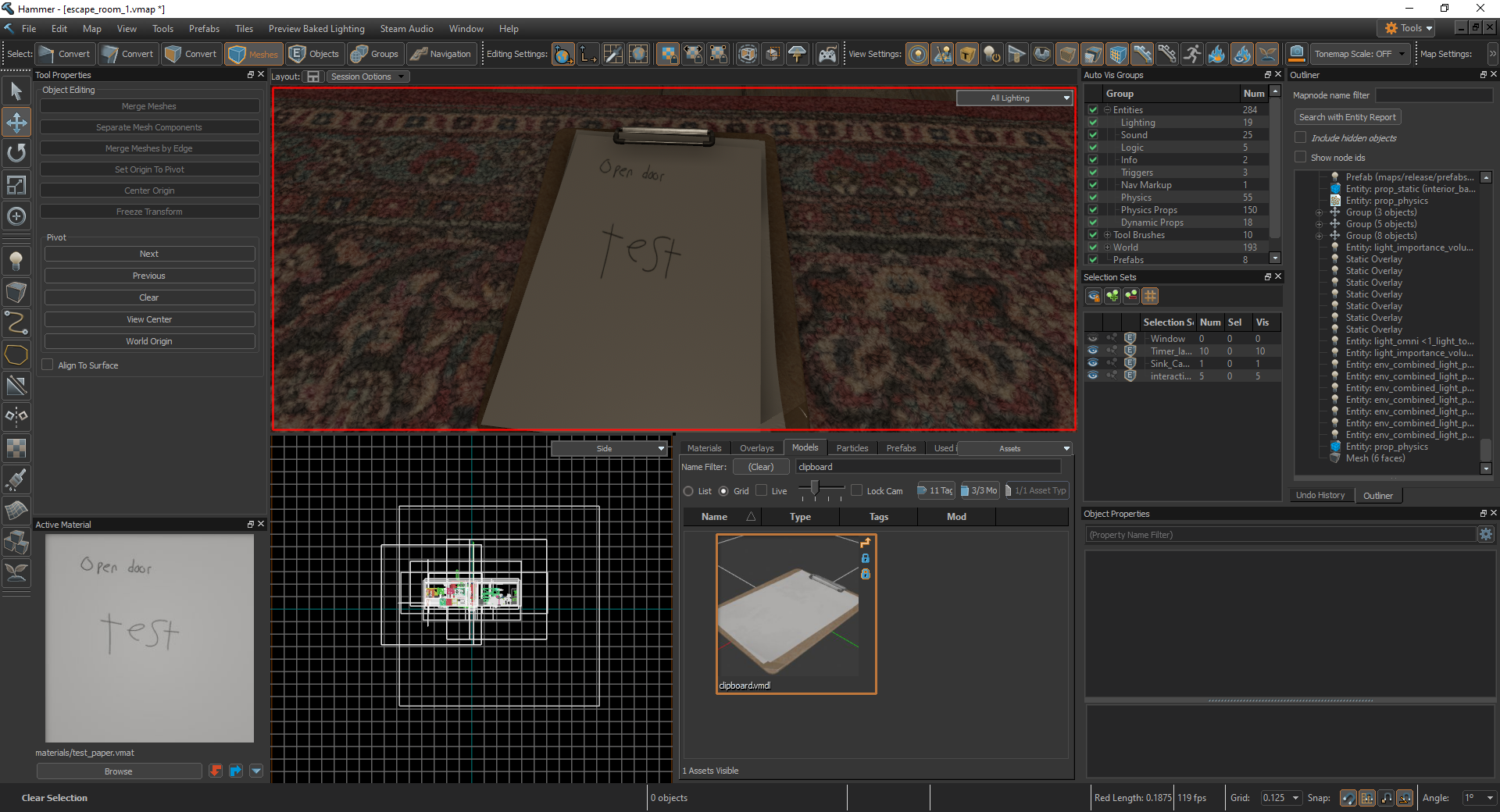Toggle visibility eye of Window selection set
This screenshot has height=812, width=1500.
coord(1092,339)
